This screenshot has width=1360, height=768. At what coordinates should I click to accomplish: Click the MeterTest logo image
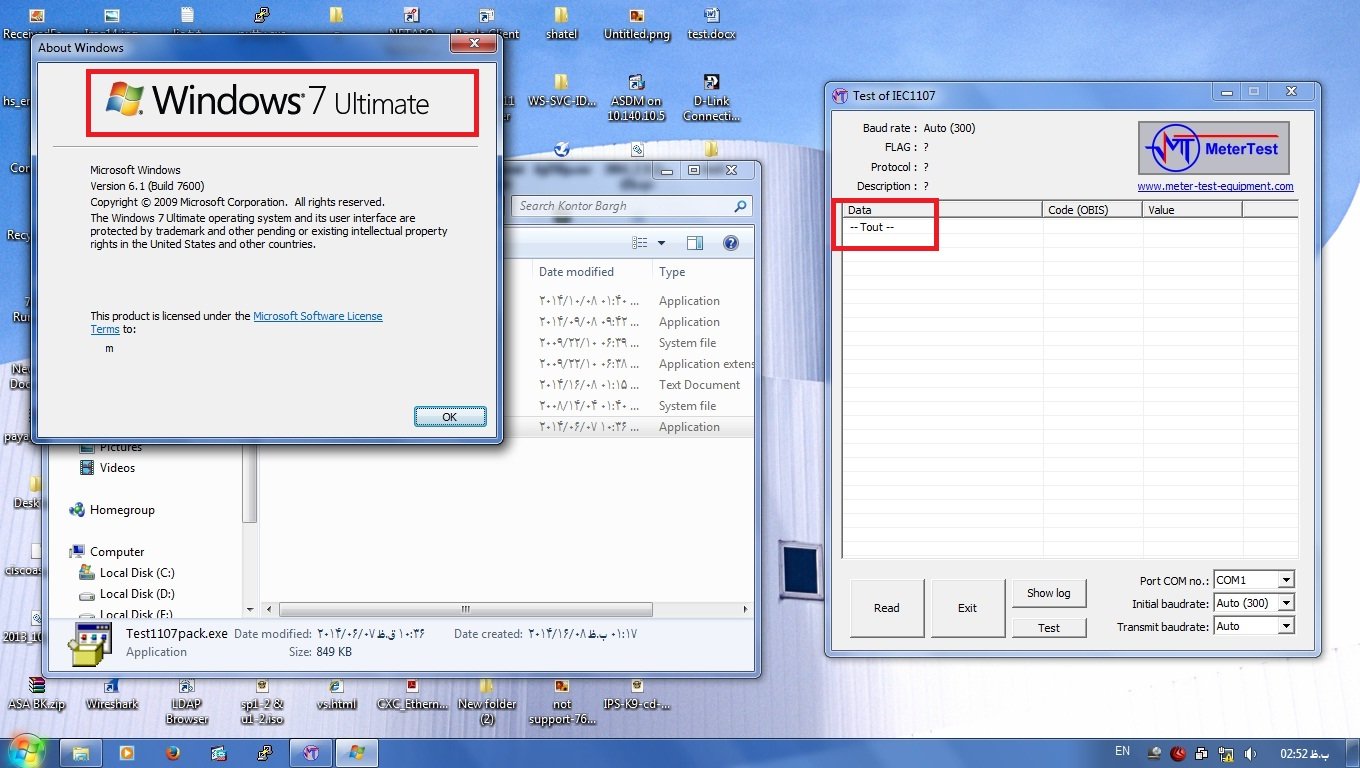1214,148
